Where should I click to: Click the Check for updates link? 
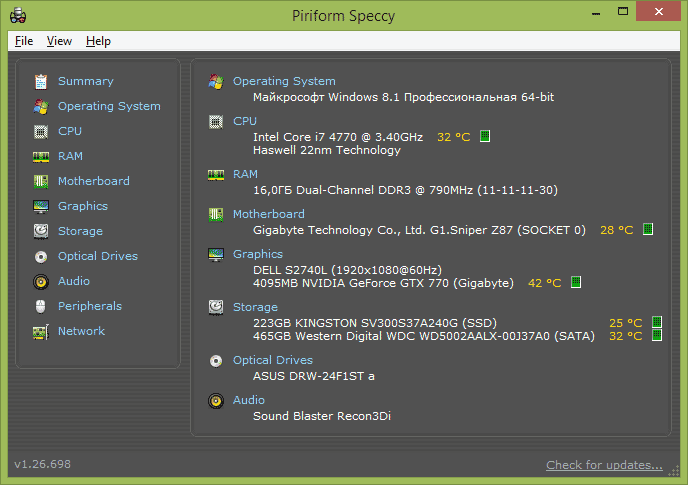pos(604,465)
